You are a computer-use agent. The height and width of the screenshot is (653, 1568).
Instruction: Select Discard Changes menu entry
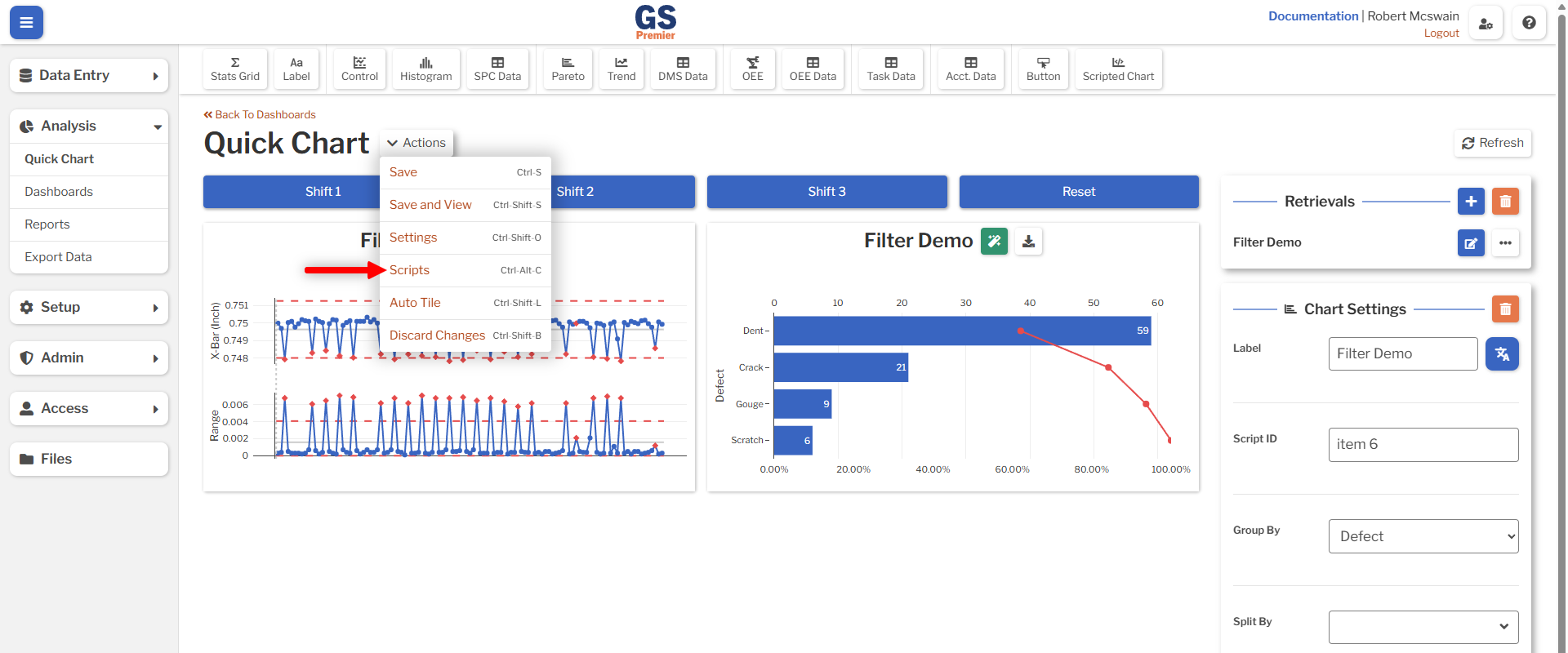coord(465,335)
